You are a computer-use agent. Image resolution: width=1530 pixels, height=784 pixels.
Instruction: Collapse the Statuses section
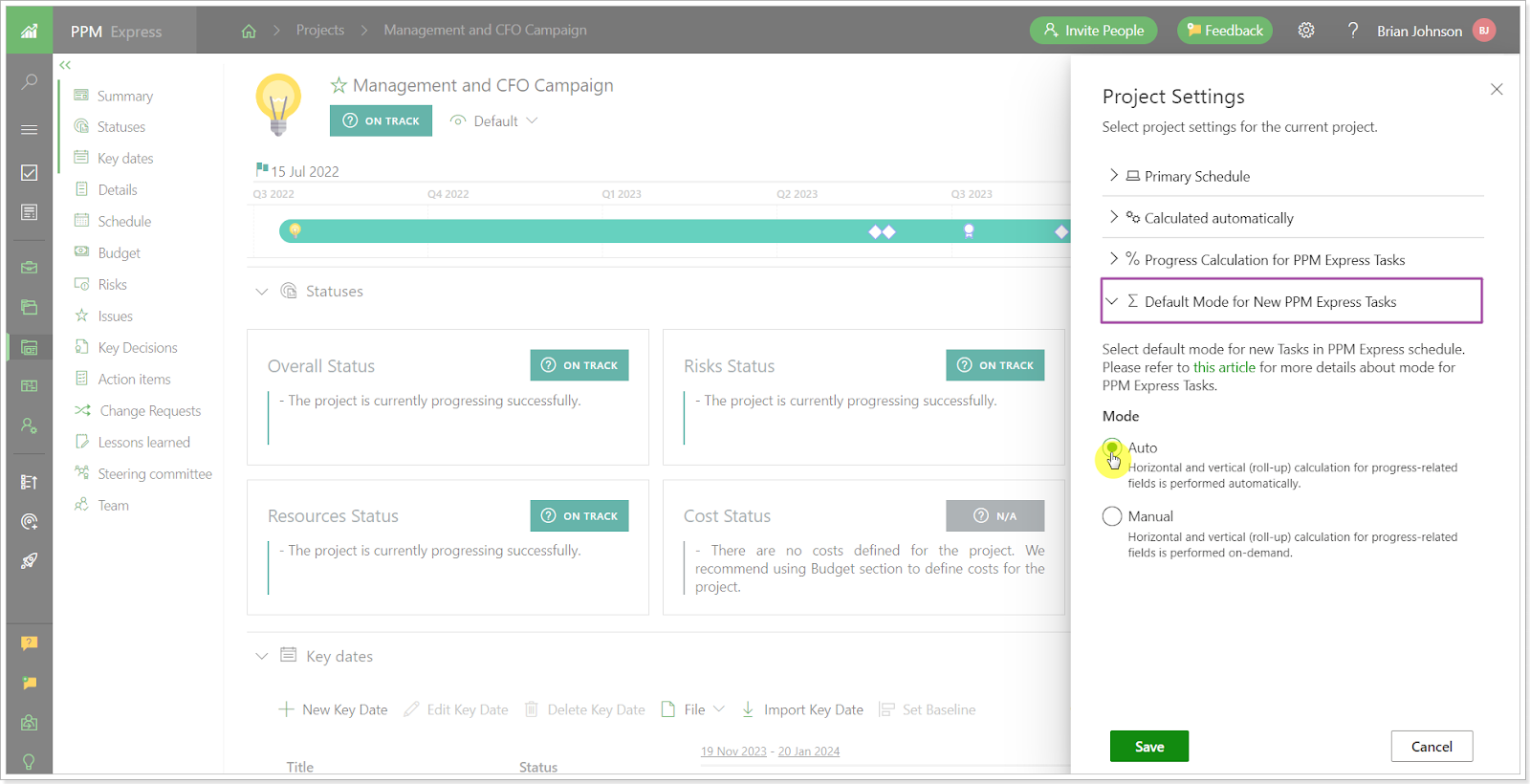point(261,292)
